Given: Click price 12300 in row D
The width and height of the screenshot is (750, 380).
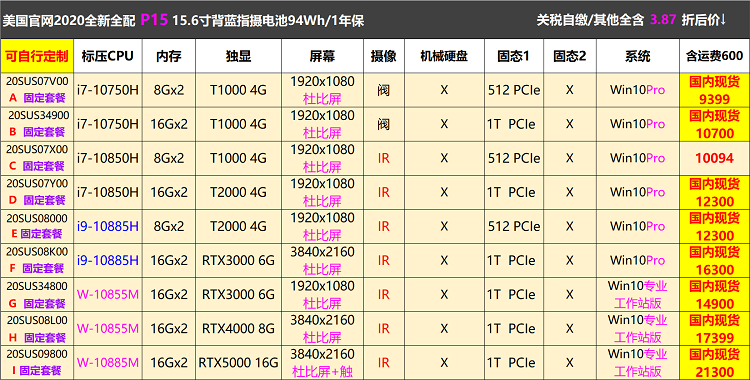Looking at the screenshot, I should 715,201.
